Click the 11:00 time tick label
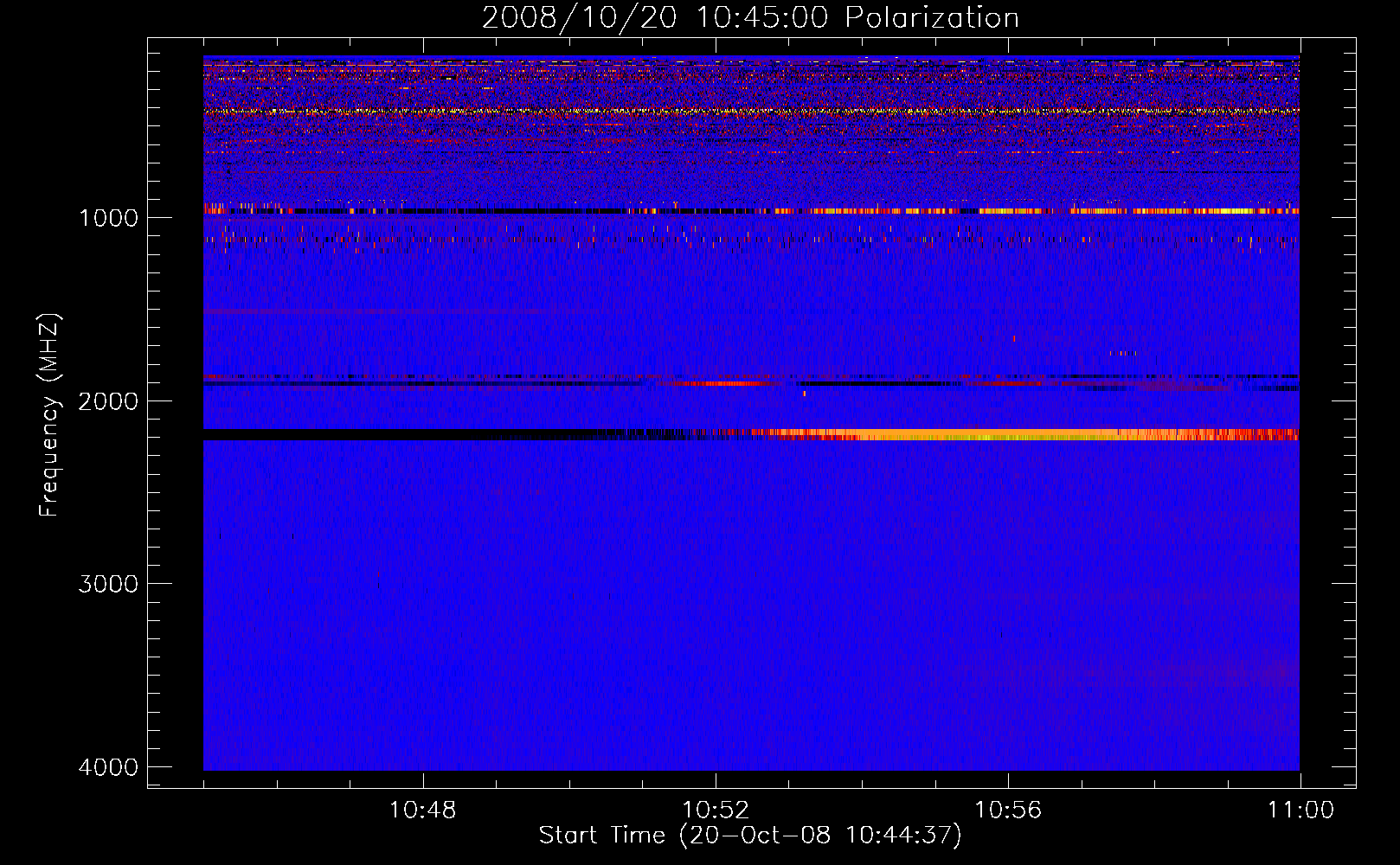 point(1300,811)
